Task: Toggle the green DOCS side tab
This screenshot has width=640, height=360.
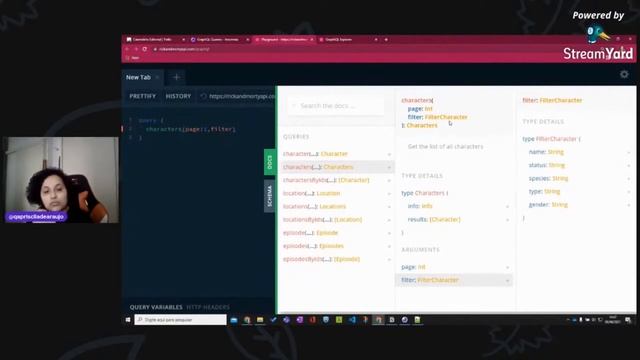Action: pyautogui.click(x=269, y=162)
